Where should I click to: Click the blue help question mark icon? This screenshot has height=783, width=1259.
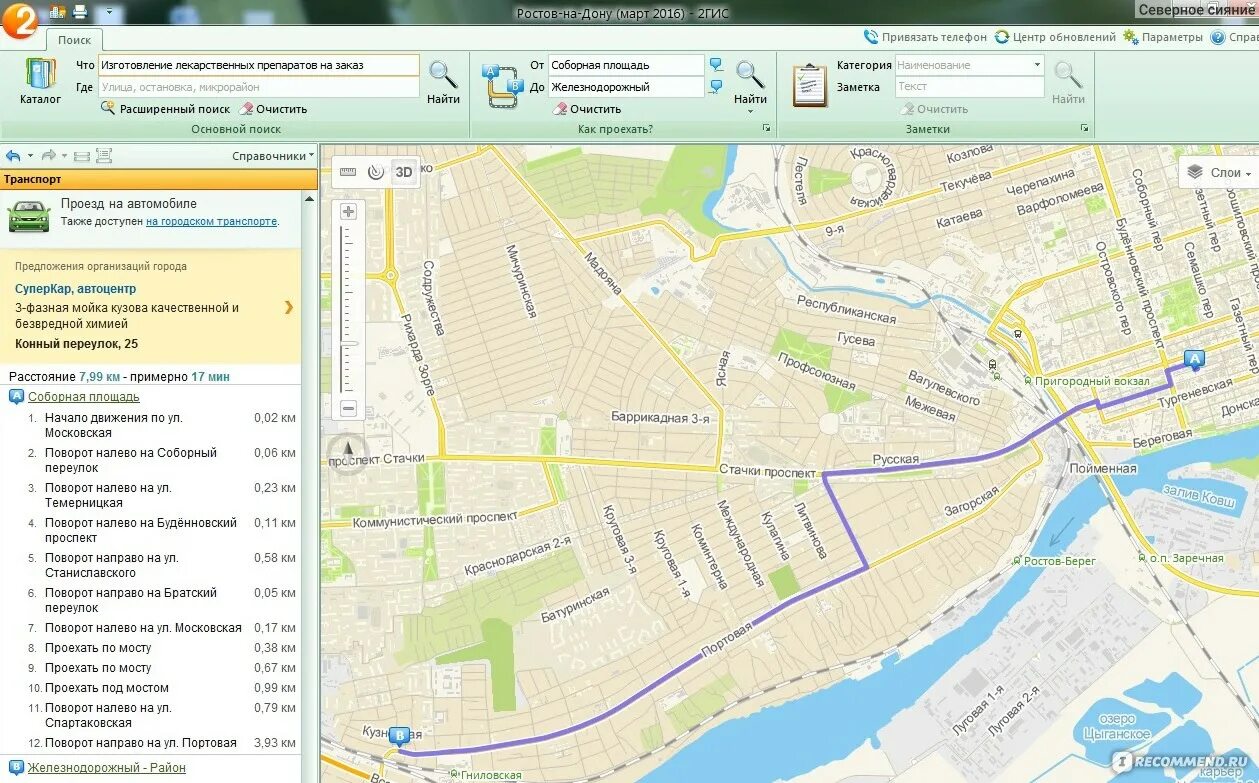(1217, 37)
